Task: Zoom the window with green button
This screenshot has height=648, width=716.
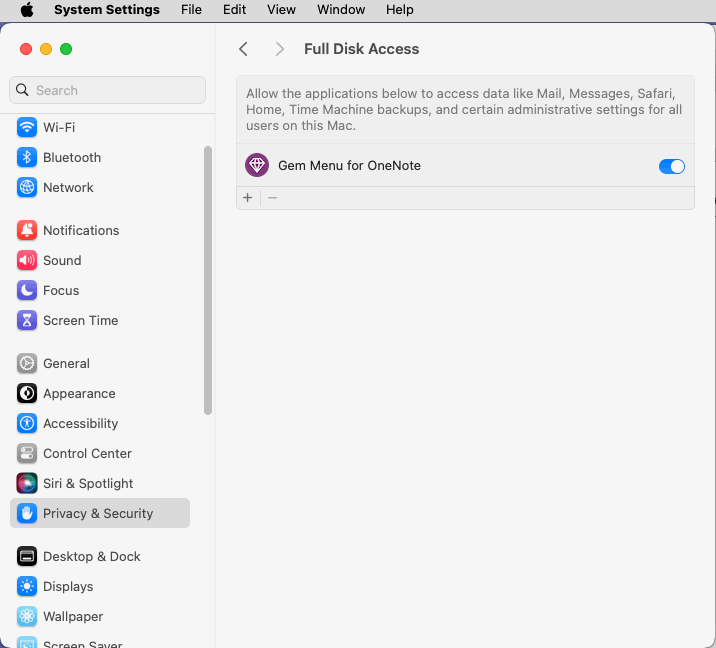Action: pyautogui.click(x=66, y=49)
